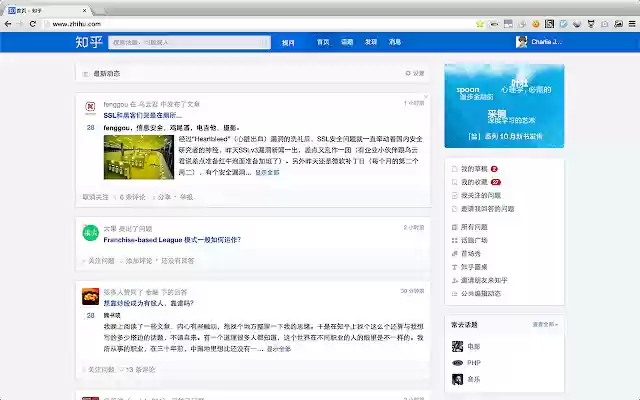Click the list icon beside 所有问题
The height and width of the screenshot is (400, 640).
pos(455,227)
